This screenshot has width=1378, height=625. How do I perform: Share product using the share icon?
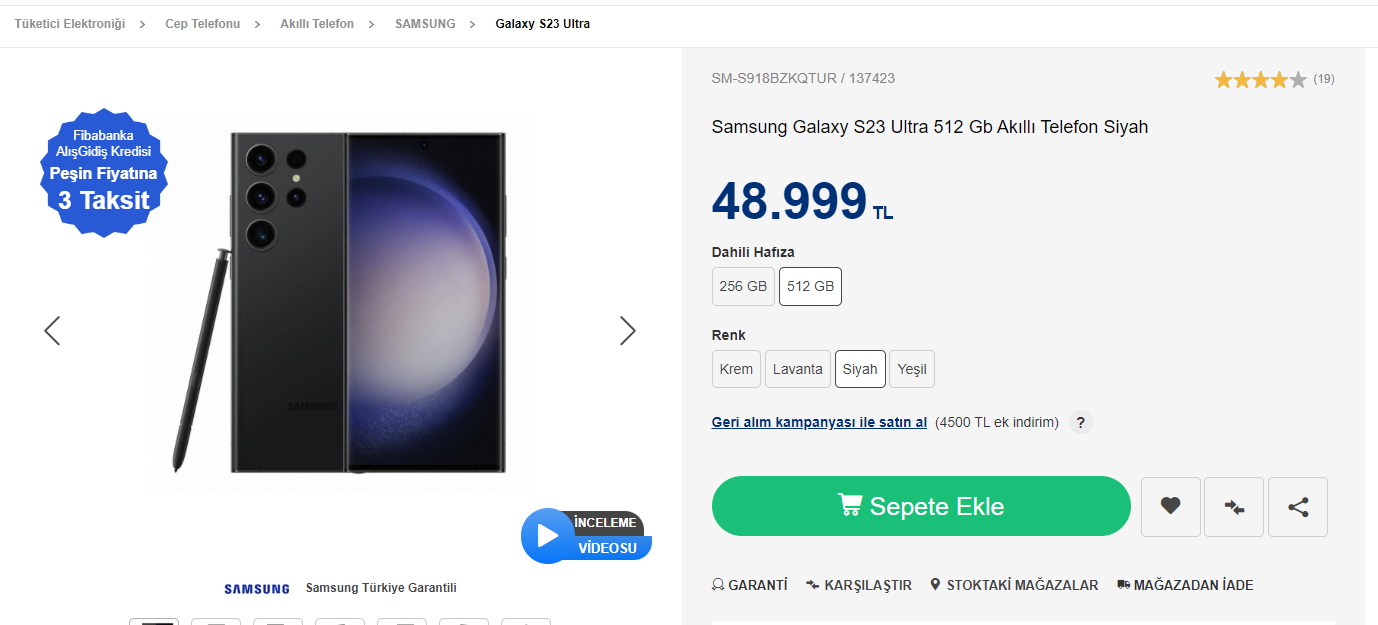(x=1298, y=506)
